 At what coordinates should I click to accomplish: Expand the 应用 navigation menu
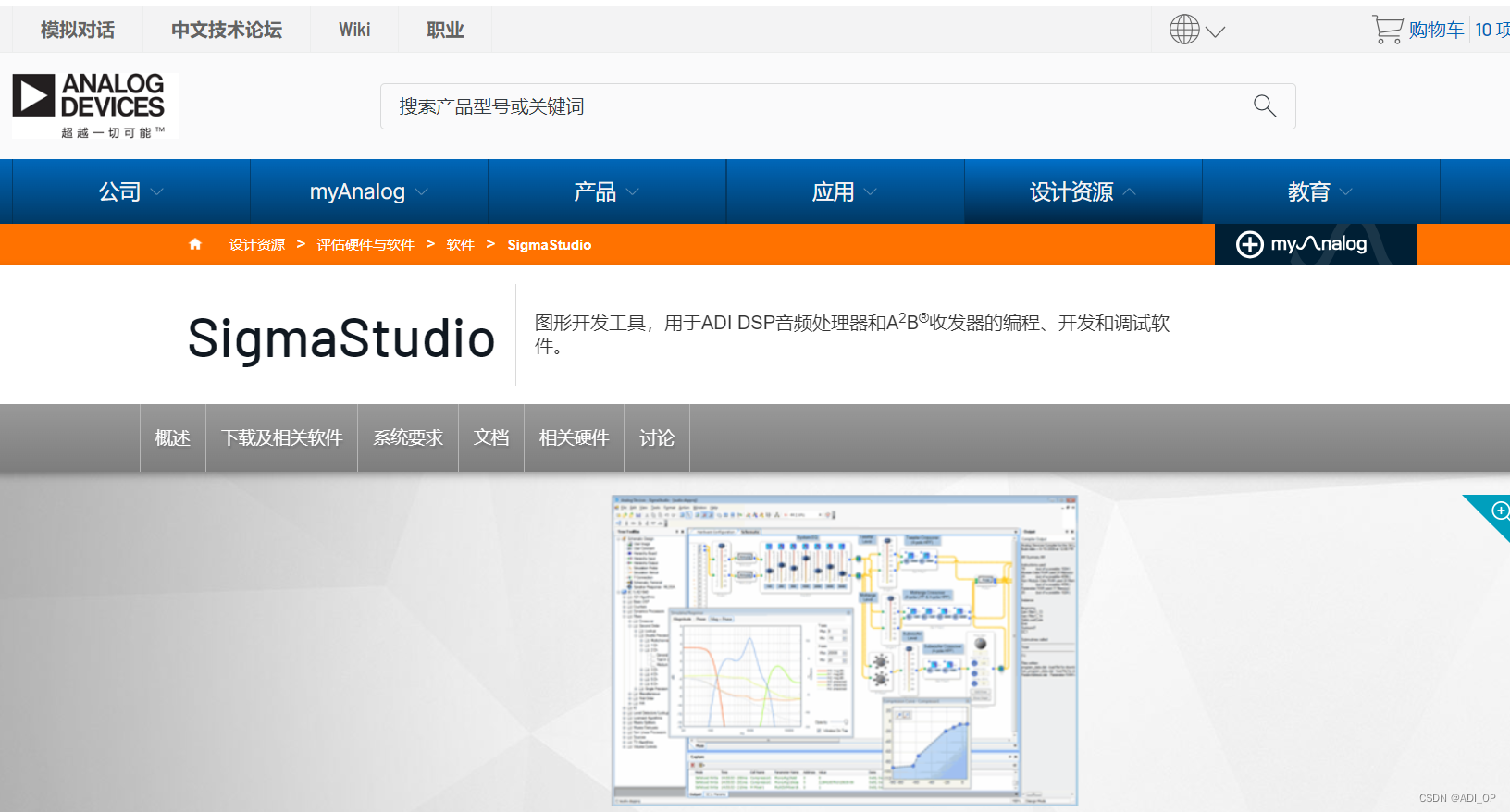(845, 191)
